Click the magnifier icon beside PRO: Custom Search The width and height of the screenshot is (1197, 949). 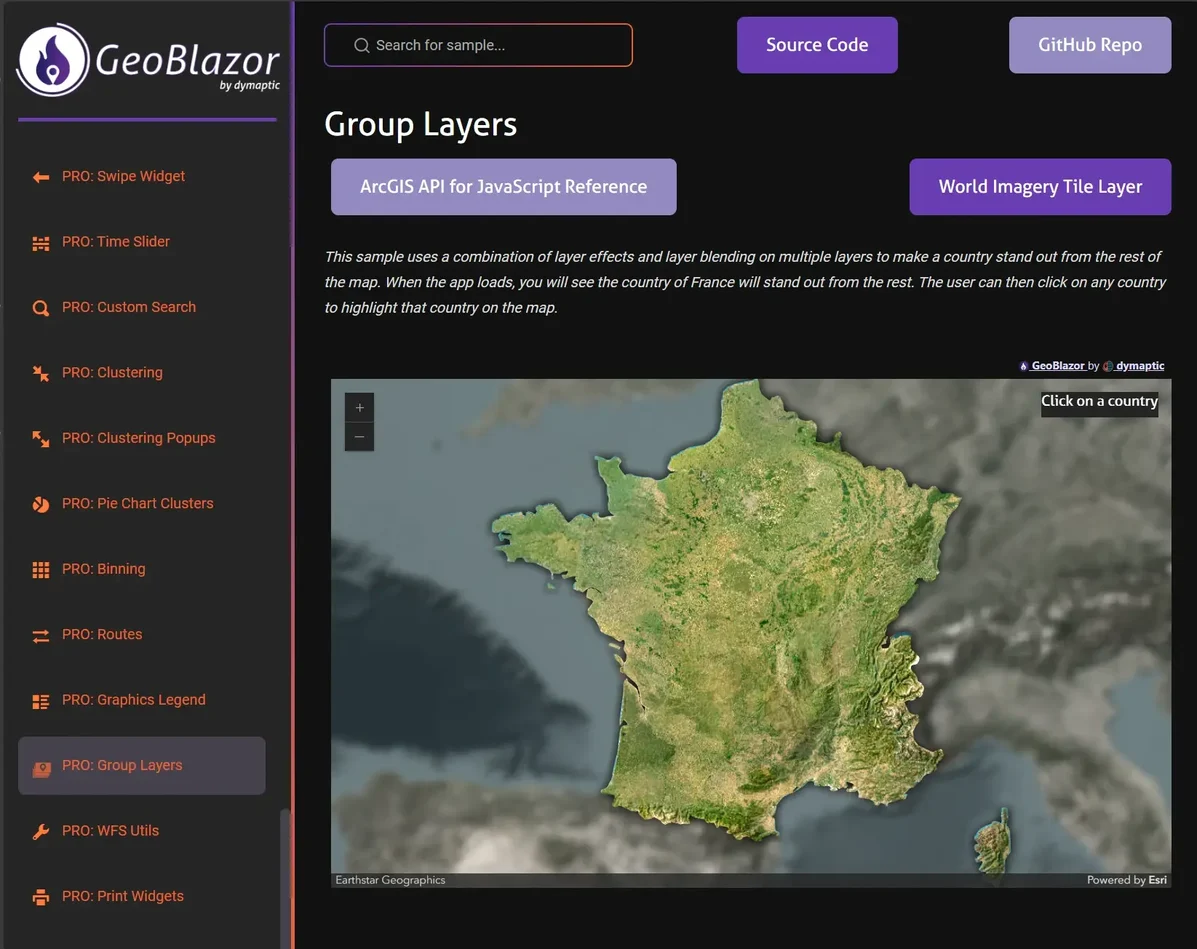(40, 308)
